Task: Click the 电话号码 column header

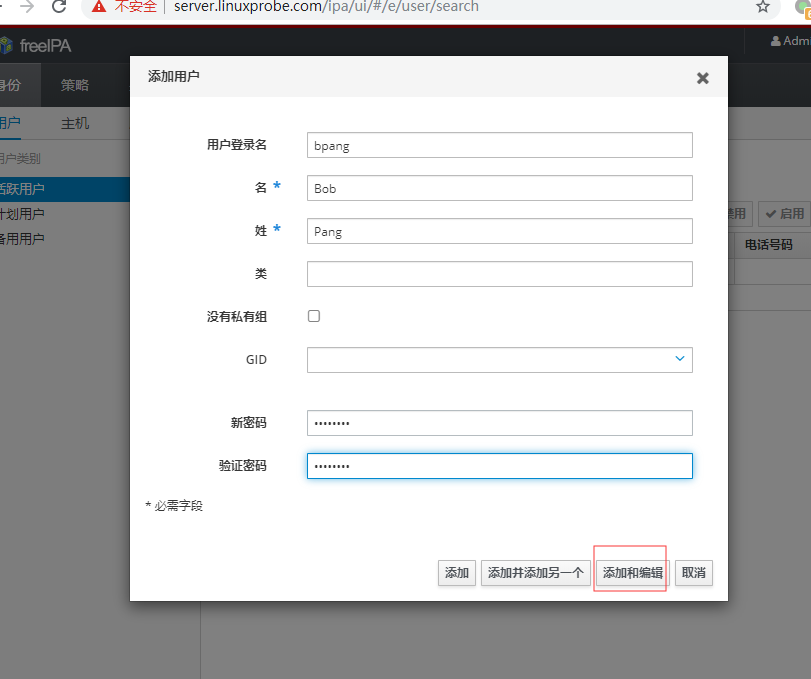Action: tap(769, 245)
